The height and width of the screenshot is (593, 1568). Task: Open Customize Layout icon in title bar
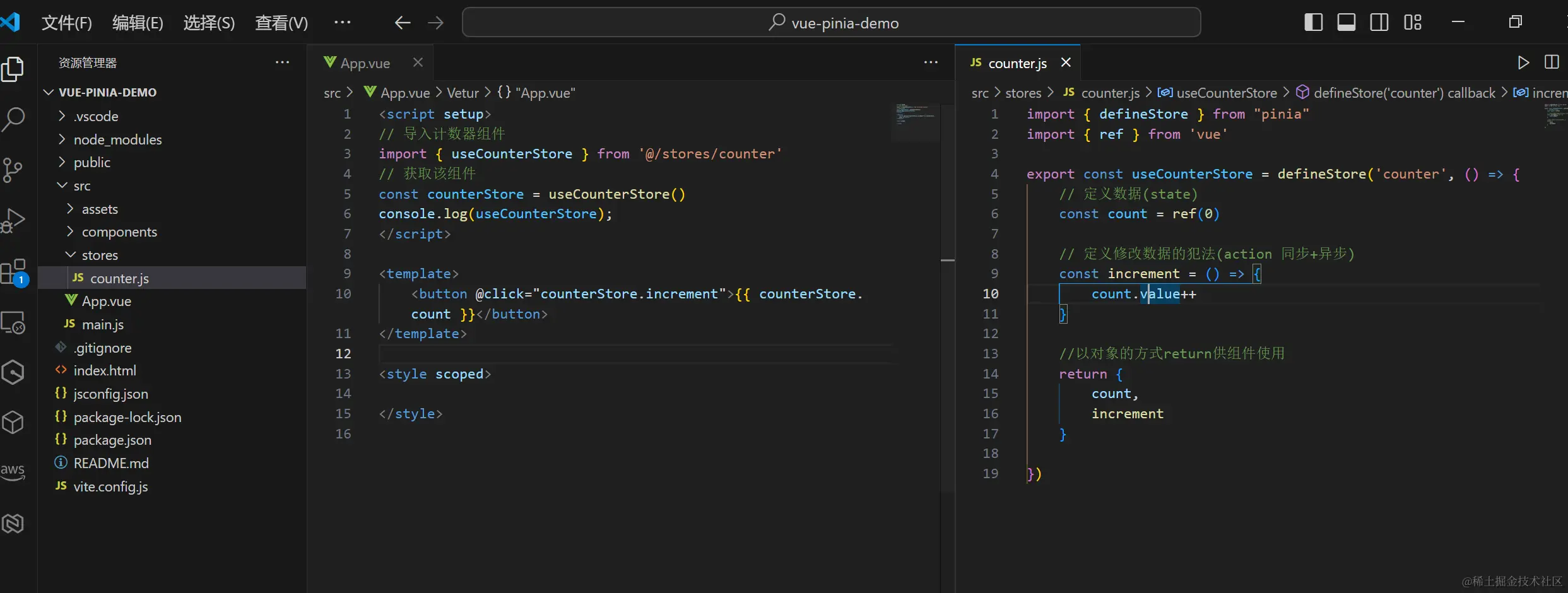pos(1413,23)
